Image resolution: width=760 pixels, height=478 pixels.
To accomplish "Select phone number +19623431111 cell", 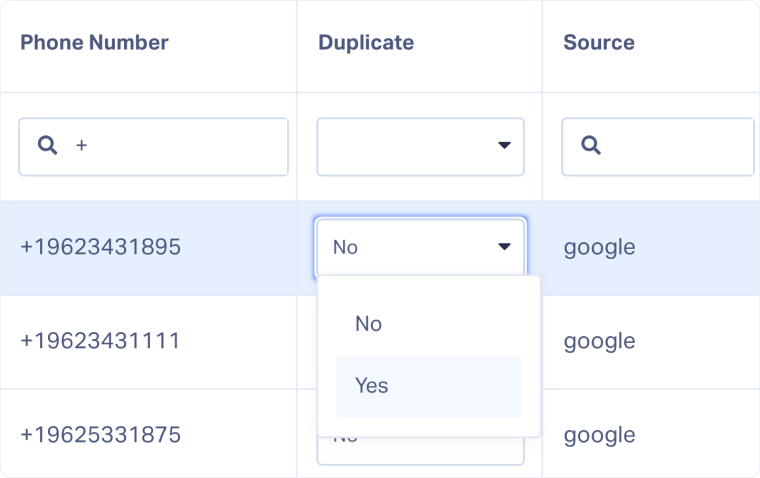I will coord(100,341).
